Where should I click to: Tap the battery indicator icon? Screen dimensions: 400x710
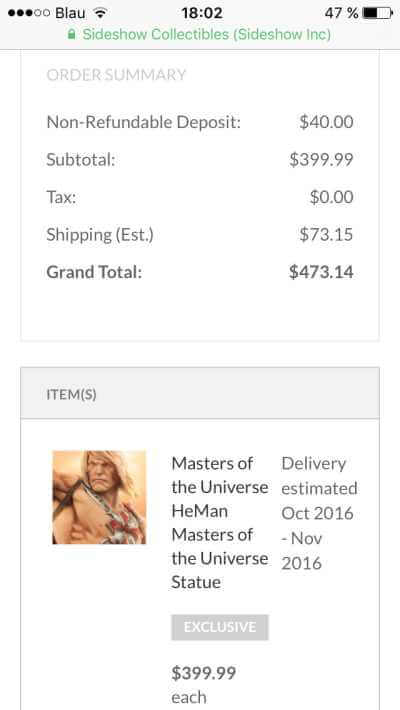(x=378, y=13)
